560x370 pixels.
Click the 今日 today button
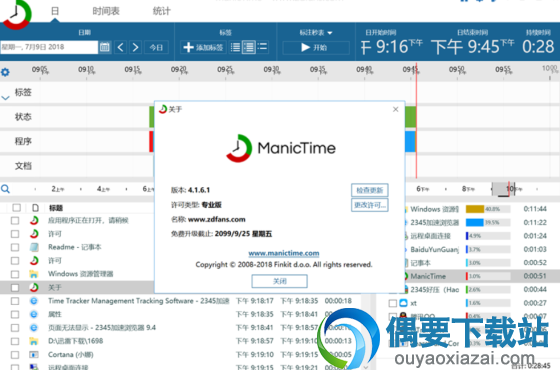click(156, 47)
